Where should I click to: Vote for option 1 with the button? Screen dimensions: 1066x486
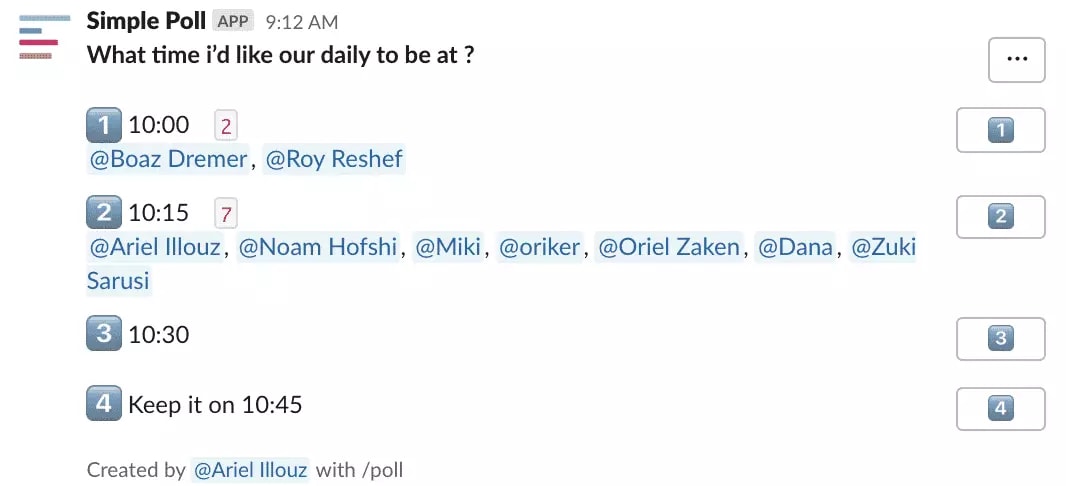(x=1000, y=130)
